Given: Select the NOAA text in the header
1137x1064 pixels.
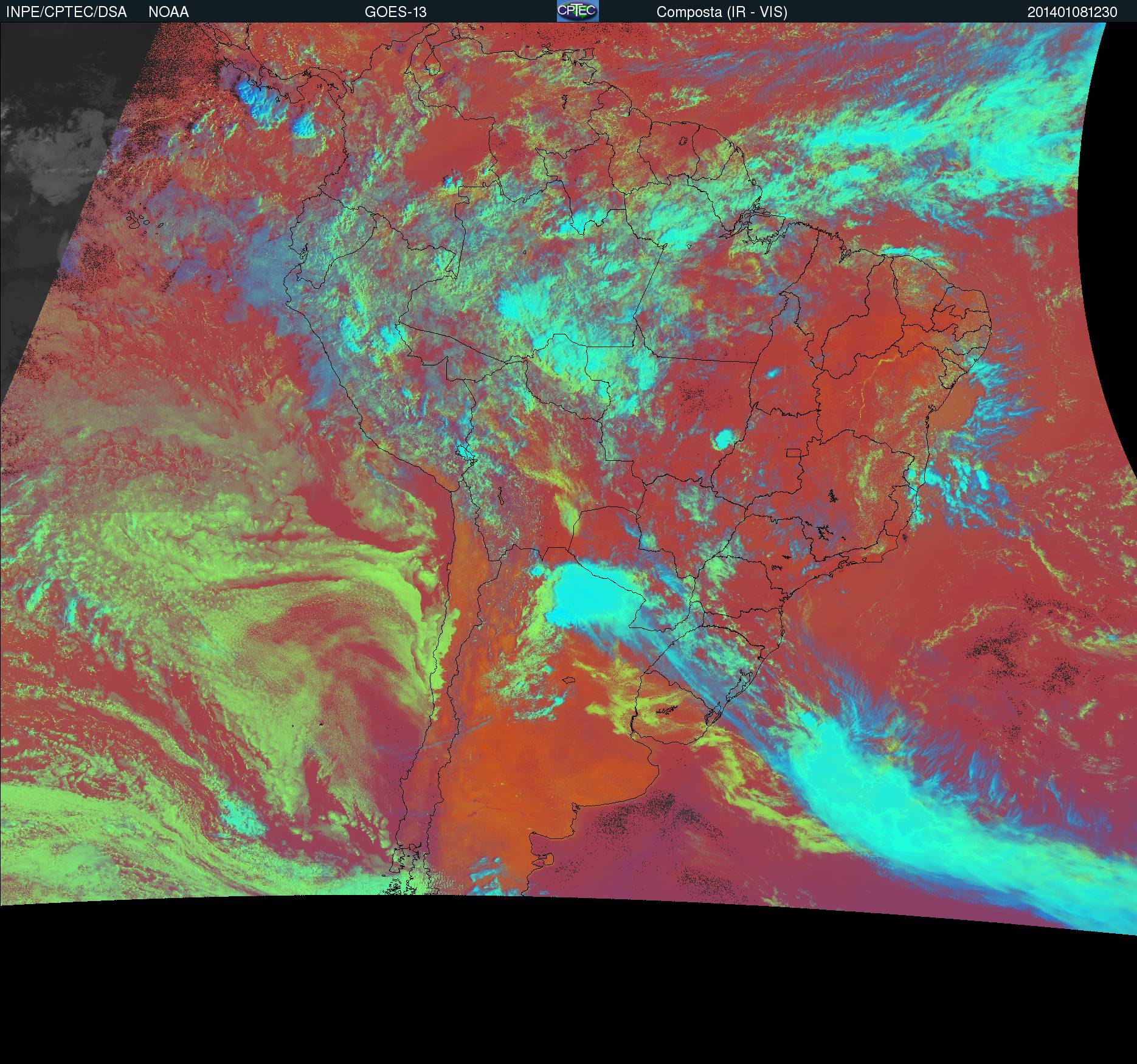Looking at the screenshot, I should click(x=168, y=12).
